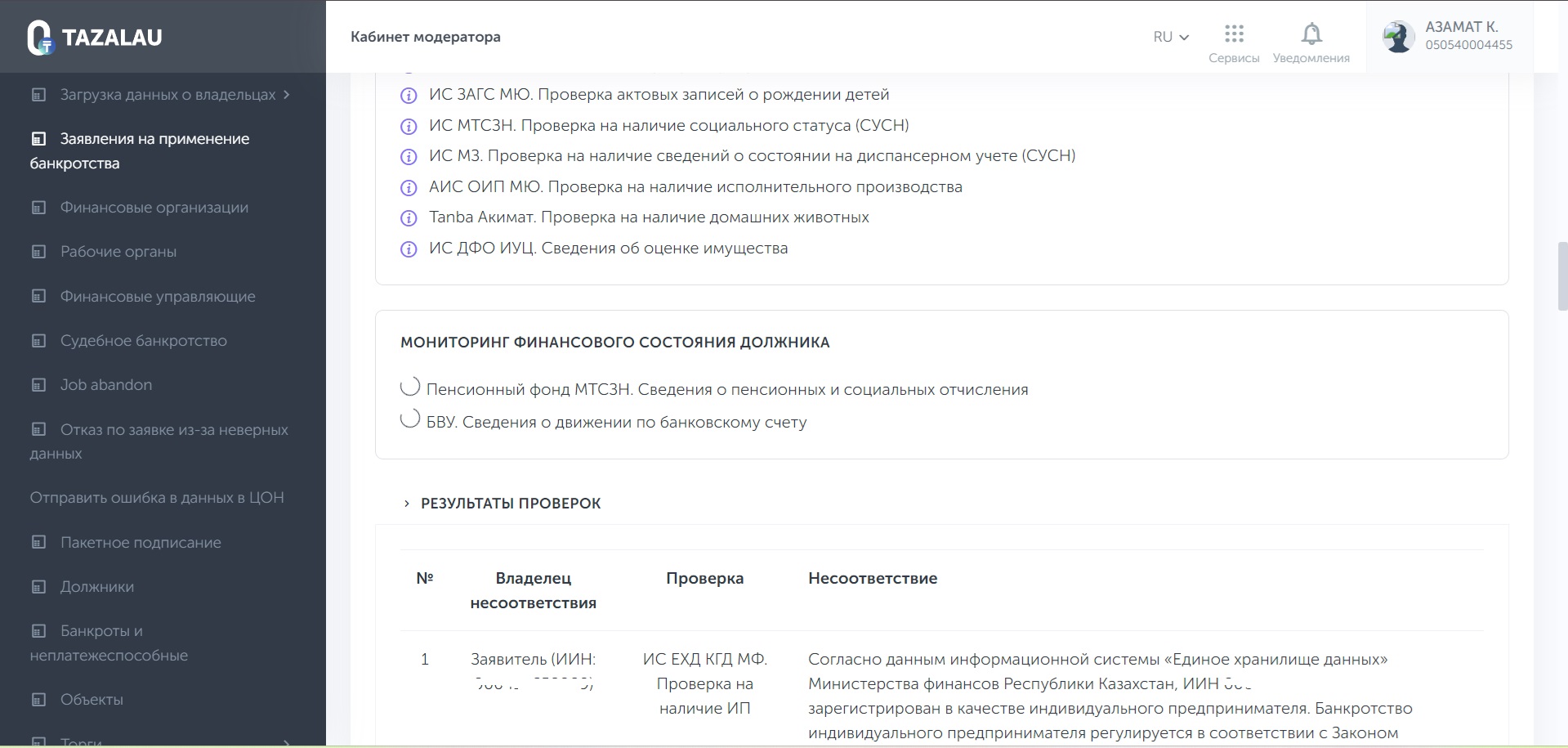1568x748 pixels.
Task: Click info icon beside ИС ДФО ИУЦ check
Action: [409, 249]
